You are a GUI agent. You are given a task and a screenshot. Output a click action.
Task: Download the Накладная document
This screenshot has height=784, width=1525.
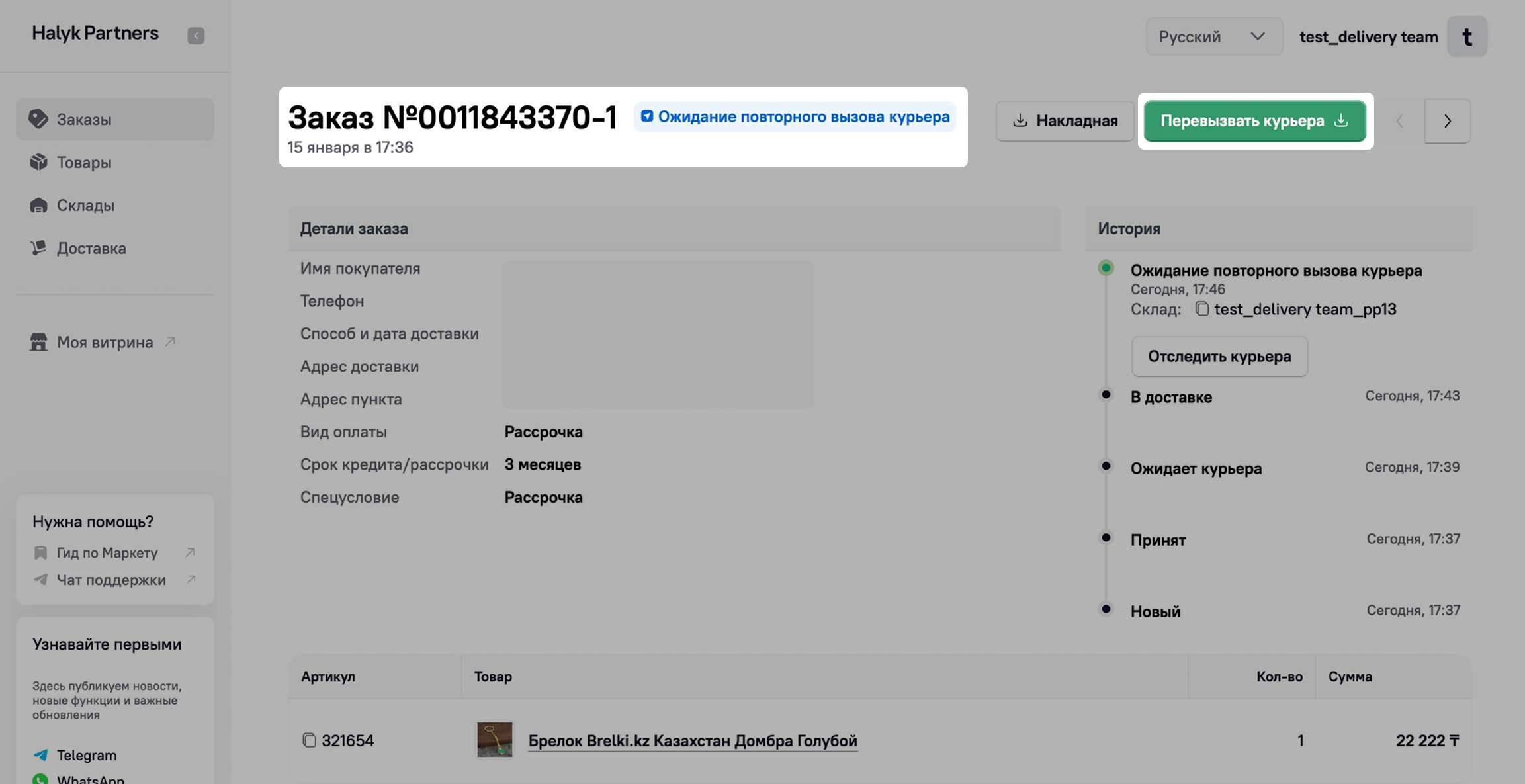(1065, 121)
